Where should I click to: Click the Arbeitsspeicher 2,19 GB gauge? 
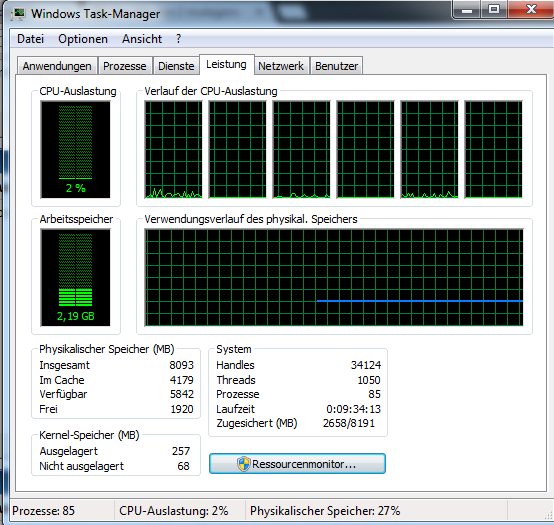[x=76, y=278]
